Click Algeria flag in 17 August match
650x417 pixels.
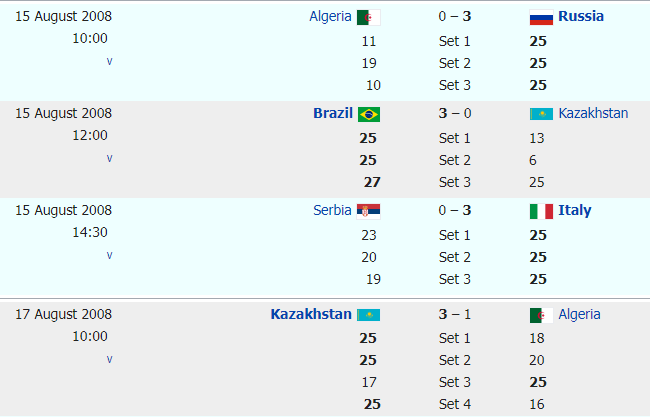click(x=541, y=315)
